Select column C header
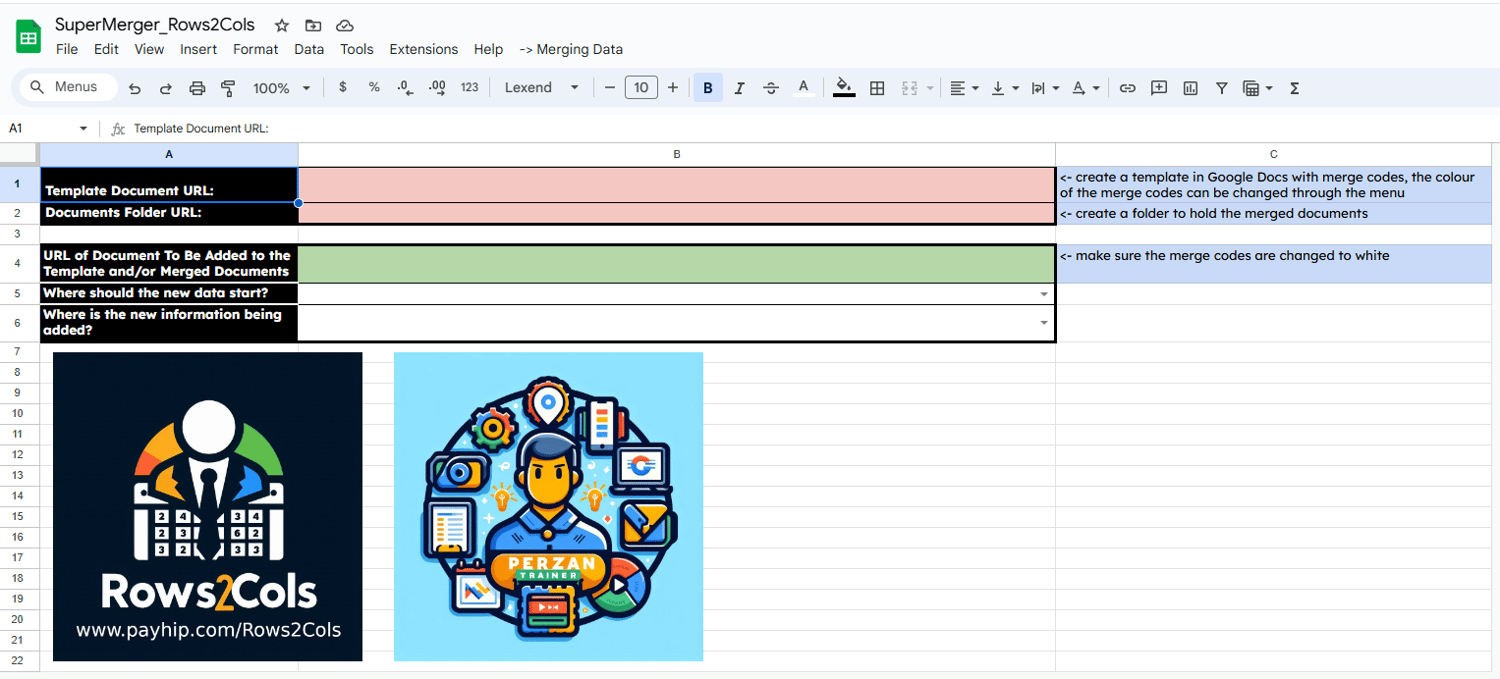1500x679 pixels. [x=1273, y=154]
